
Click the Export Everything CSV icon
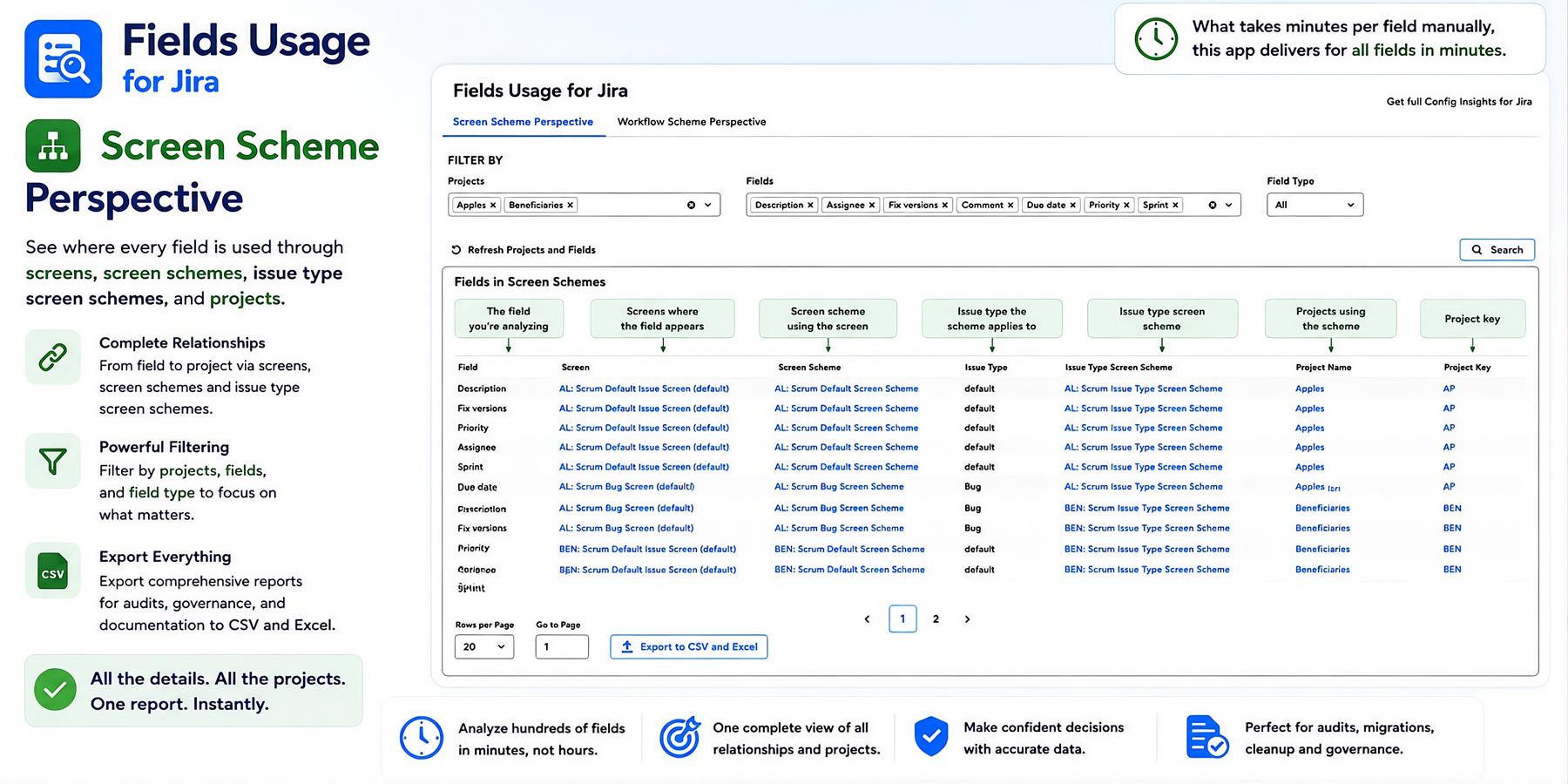[x=53, y=571]
